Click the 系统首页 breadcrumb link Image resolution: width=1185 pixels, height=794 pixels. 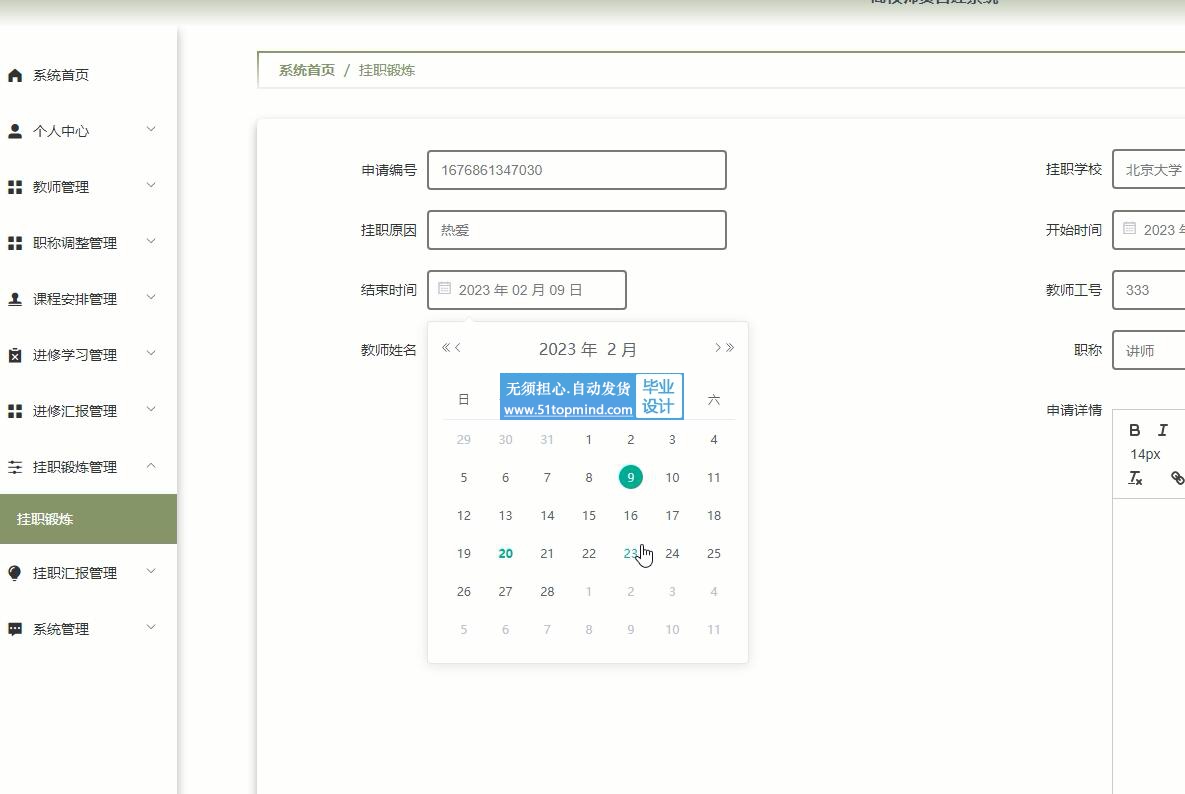[x=306, y=70]
